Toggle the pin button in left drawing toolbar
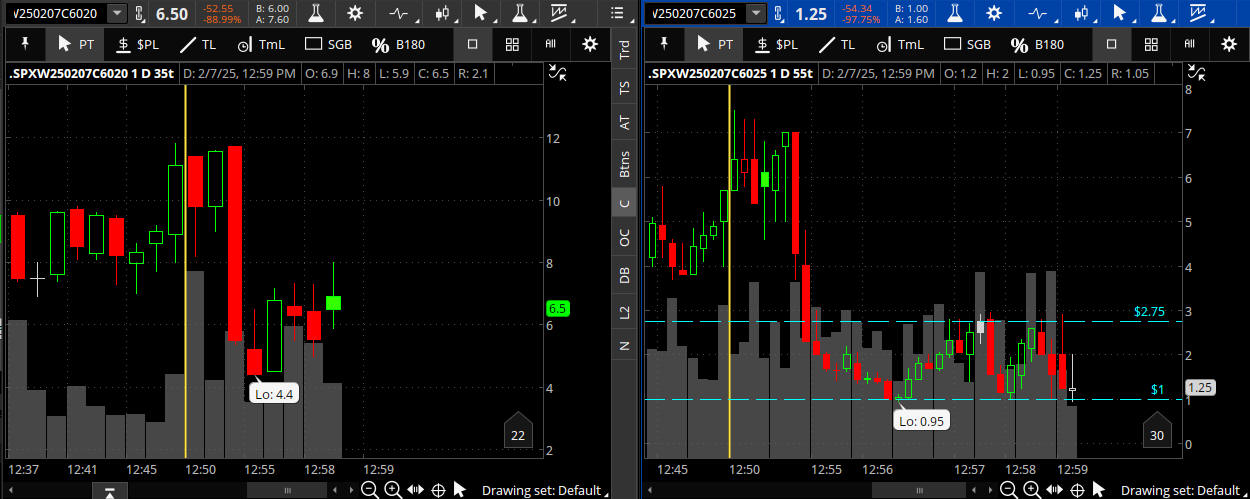Viewport: 1250px width, 499px height. (x=23, y=44)
